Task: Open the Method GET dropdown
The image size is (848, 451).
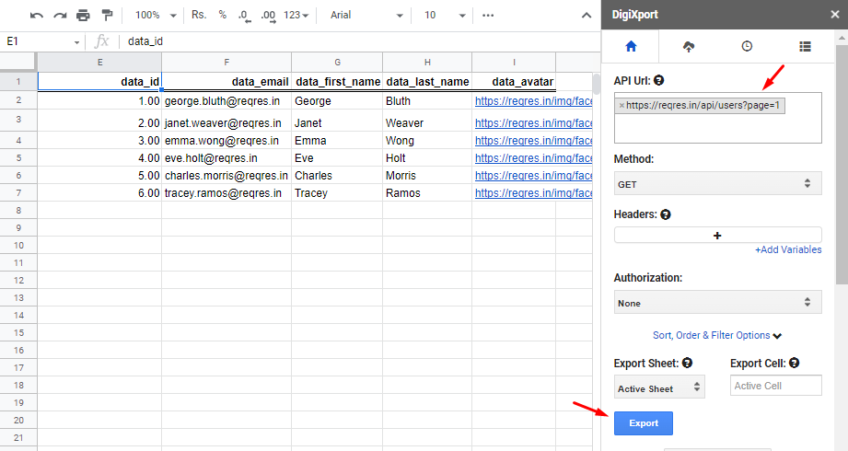Action: pos(717,184)
